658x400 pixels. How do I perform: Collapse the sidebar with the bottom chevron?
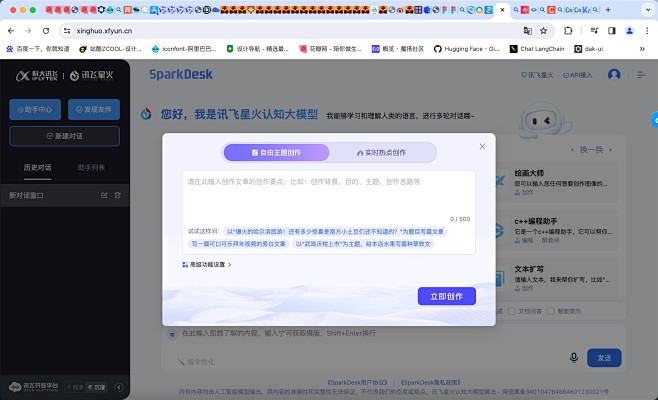119,387
